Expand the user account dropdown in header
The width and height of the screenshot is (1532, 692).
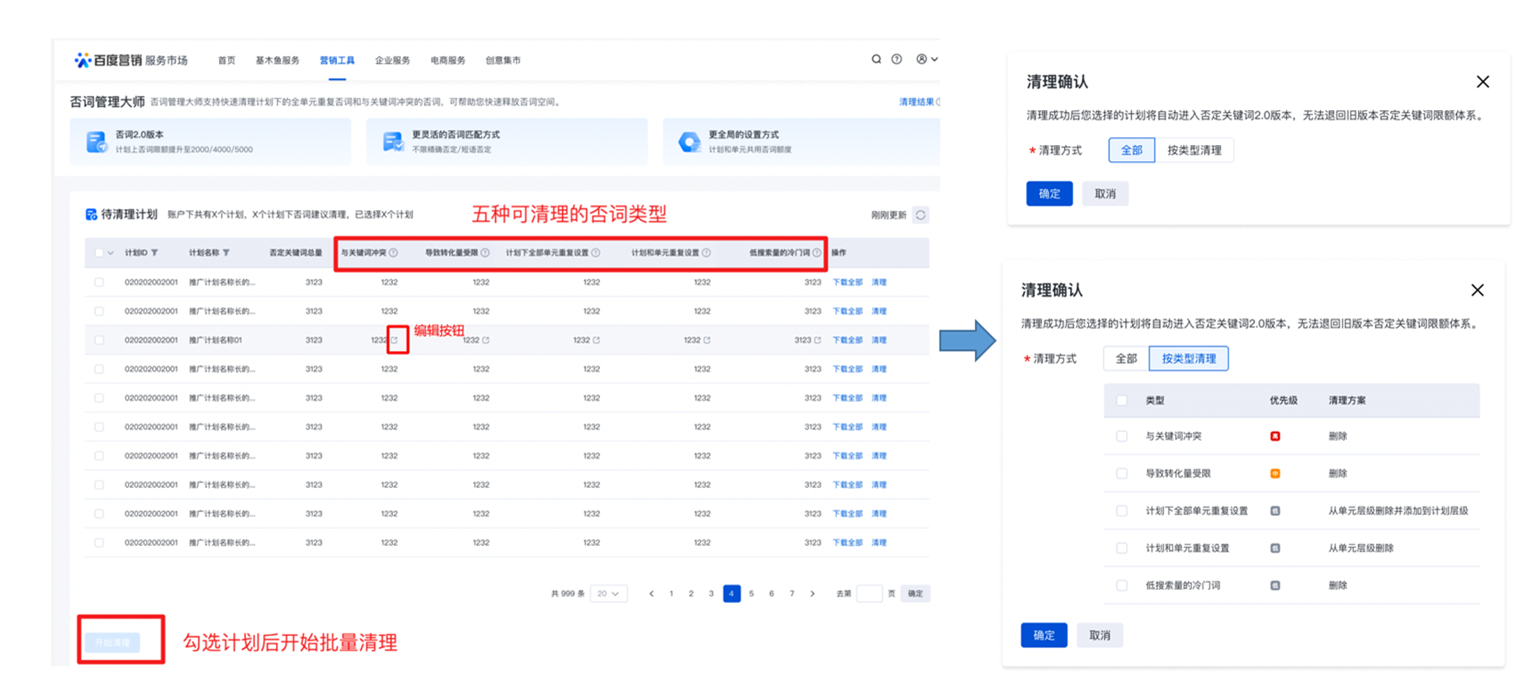pos(927,60)
